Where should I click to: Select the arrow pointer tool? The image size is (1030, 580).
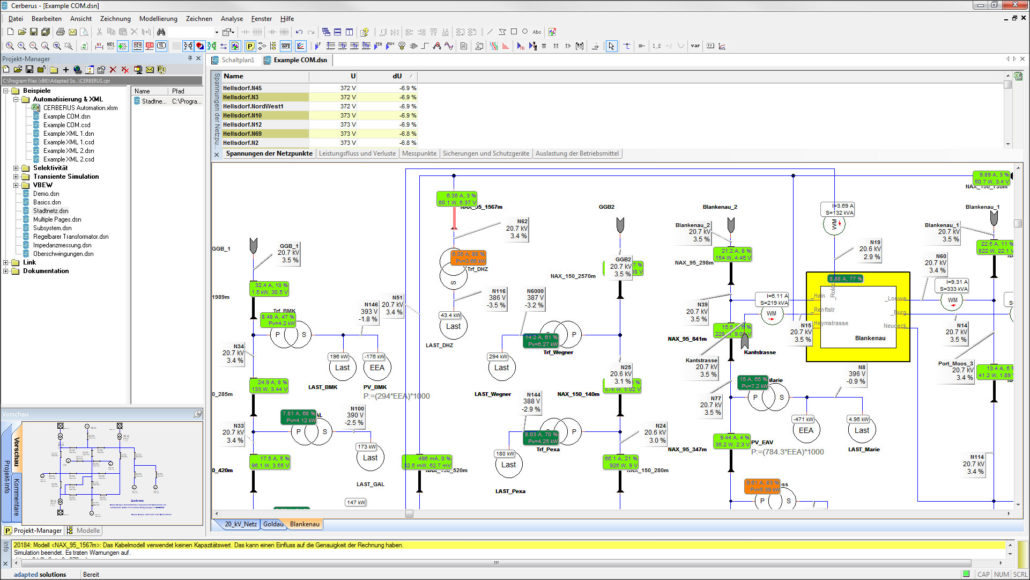(612, 46)
